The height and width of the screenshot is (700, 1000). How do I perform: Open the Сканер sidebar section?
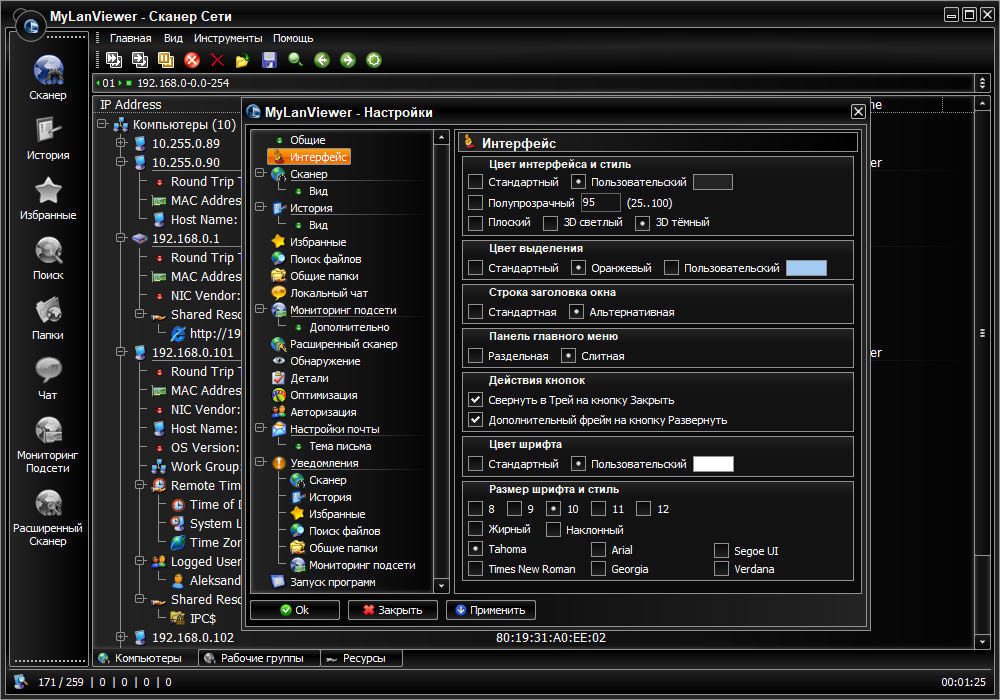pyautogui.click(x=48, y=77)
